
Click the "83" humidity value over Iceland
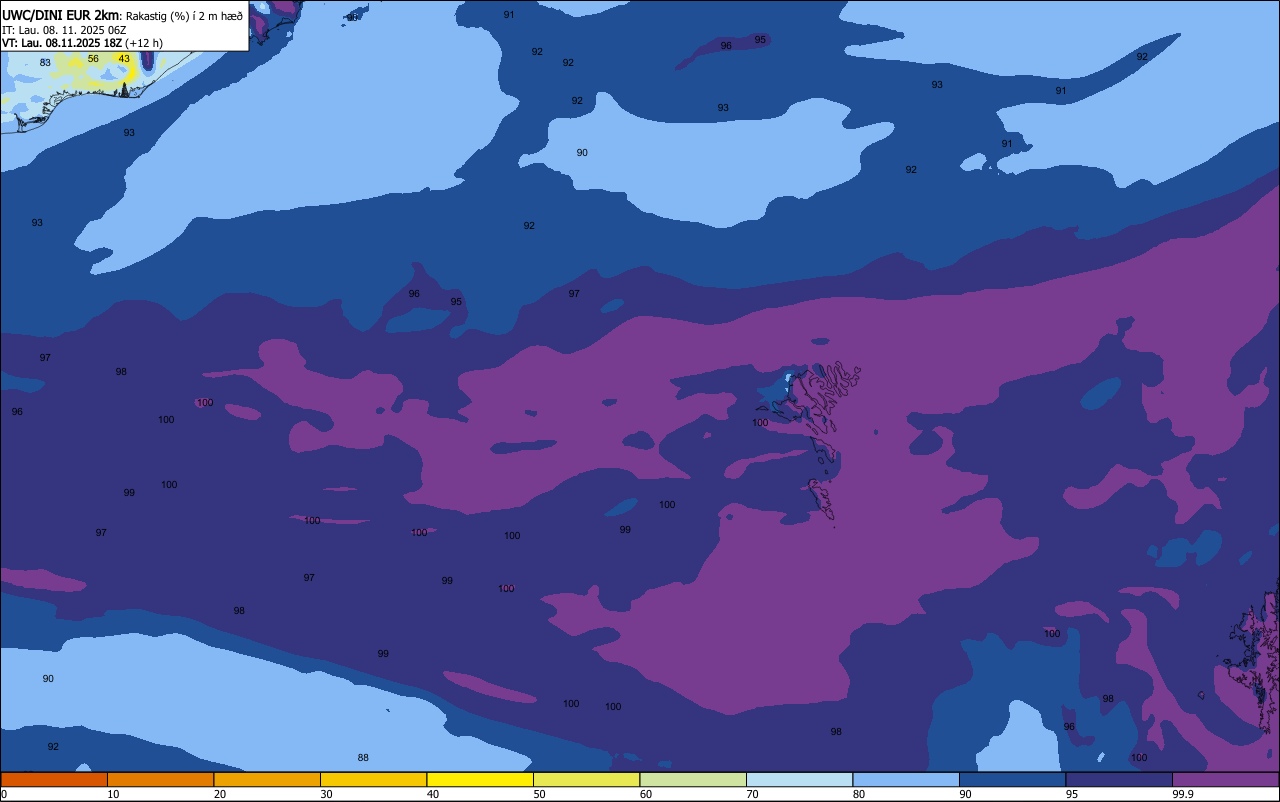coord(45,62)
